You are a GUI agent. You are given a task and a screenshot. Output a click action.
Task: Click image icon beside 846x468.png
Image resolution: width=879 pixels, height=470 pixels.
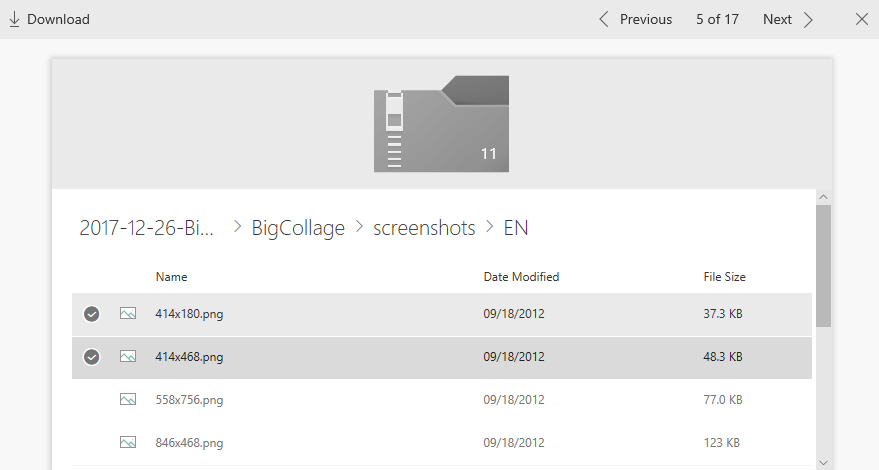tap(128, 442)
